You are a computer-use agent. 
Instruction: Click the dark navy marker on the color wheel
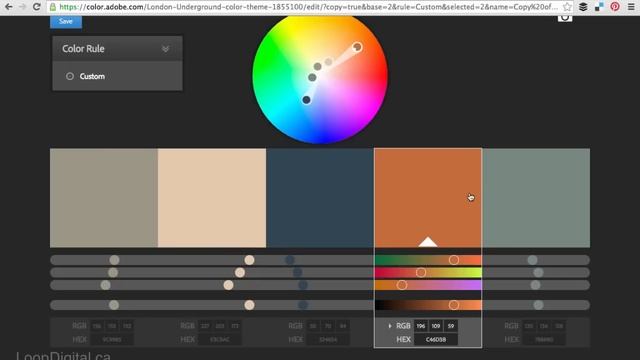tap(306, 100)
